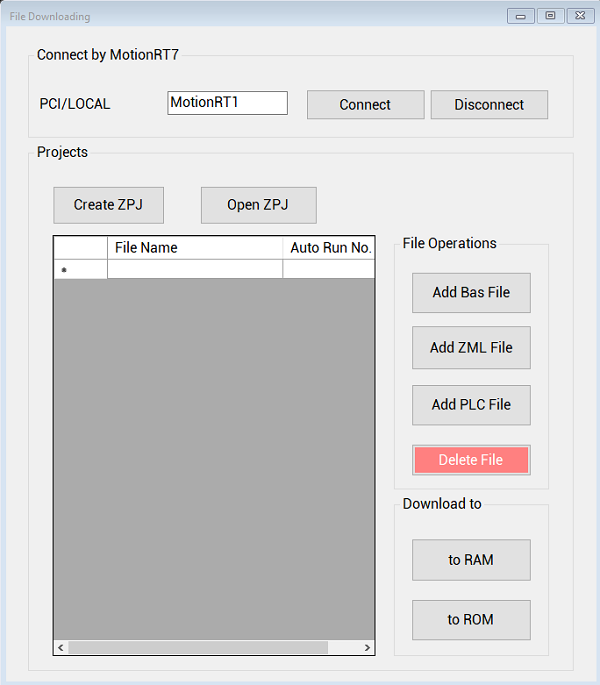
Task: Download the project to RAM
Action: (x=471, y=560)
